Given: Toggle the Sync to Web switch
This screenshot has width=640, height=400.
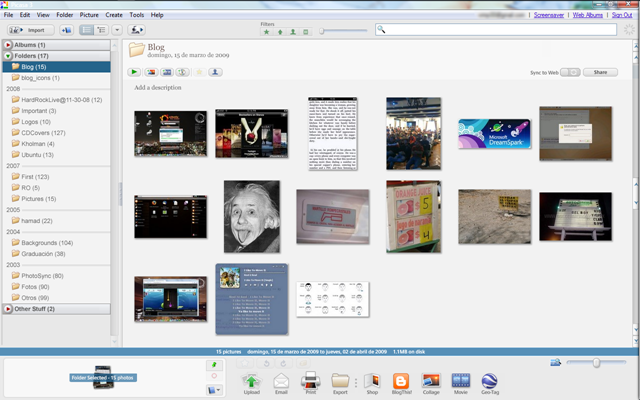Looking at the screenshot, I should [x=570, y=72].
